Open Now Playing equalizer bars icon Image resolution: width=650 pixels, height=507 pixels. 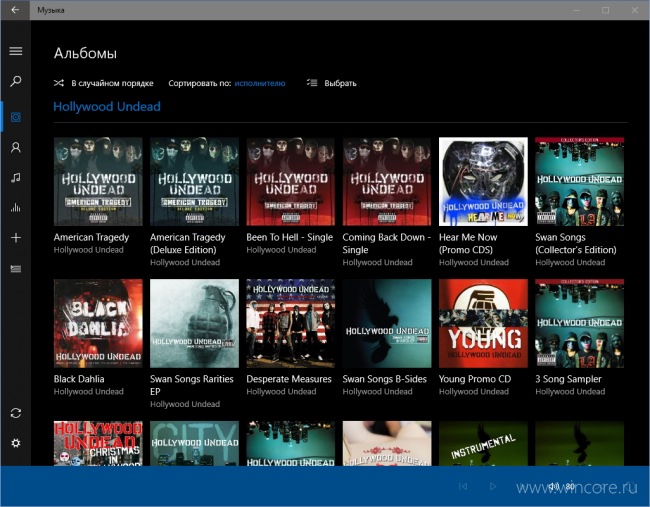pyautogui.click(x=16, y=207)
